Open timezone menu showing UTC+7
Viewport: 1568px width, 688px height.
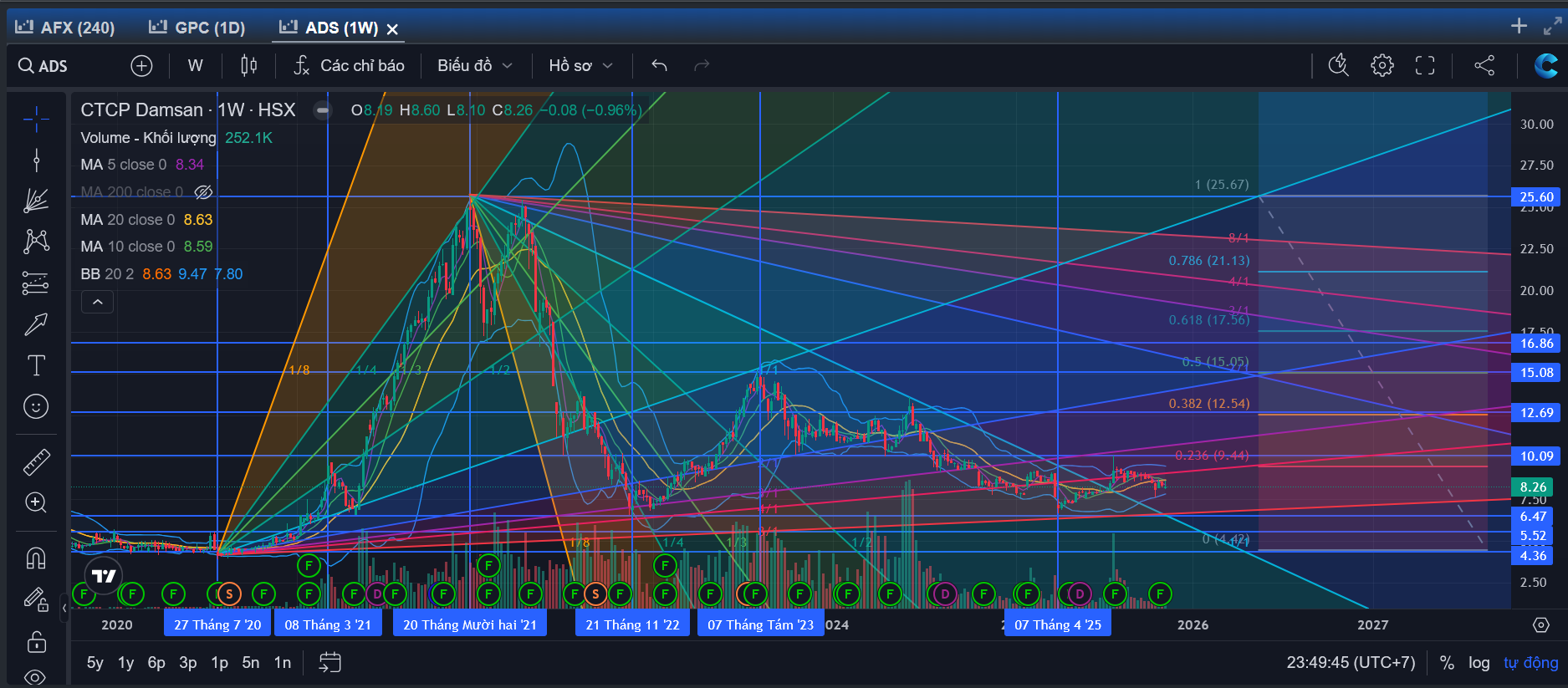1351,663
